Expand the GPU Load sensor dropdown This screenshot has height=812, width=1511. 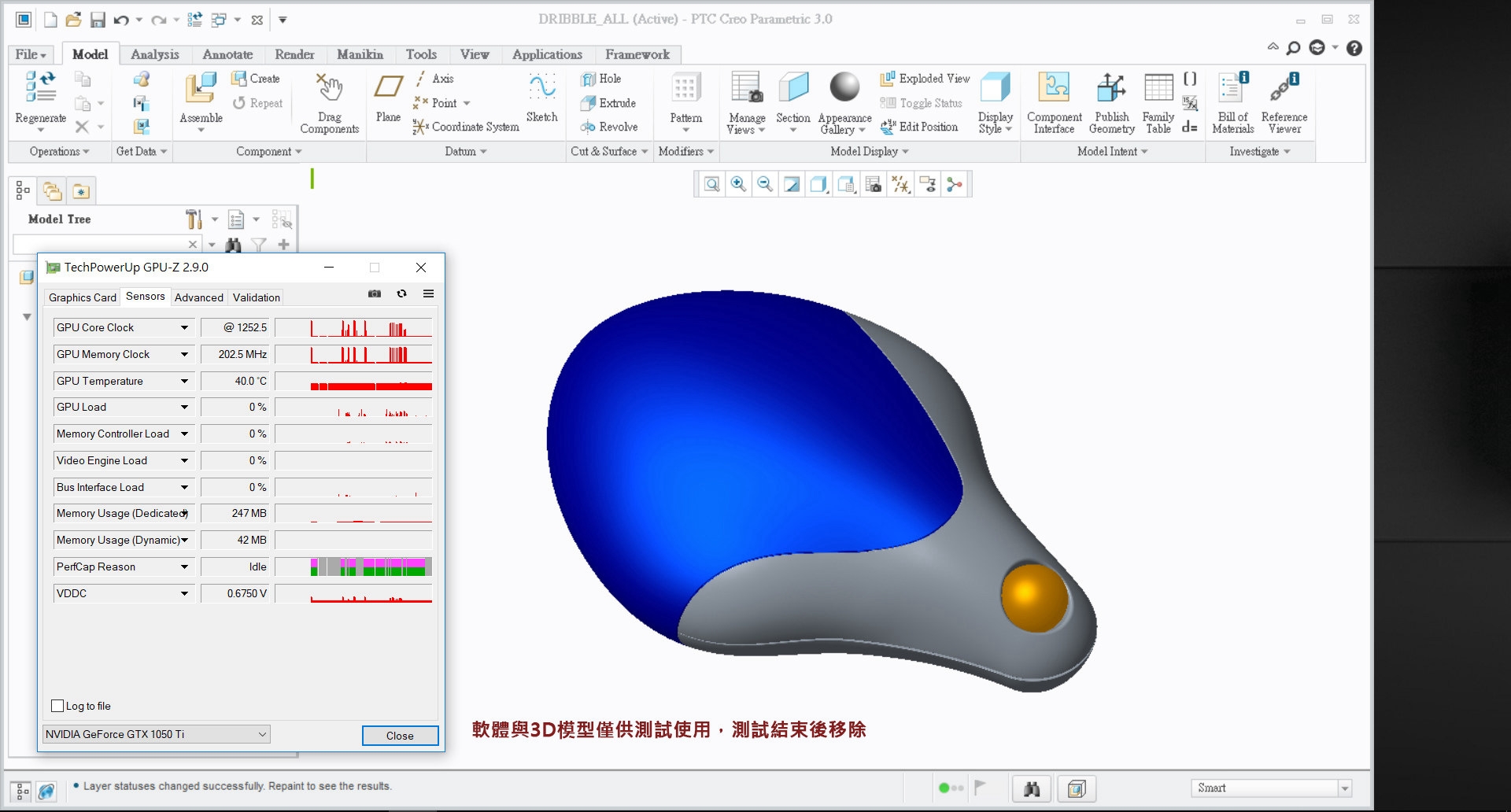[x=184, y=407]
